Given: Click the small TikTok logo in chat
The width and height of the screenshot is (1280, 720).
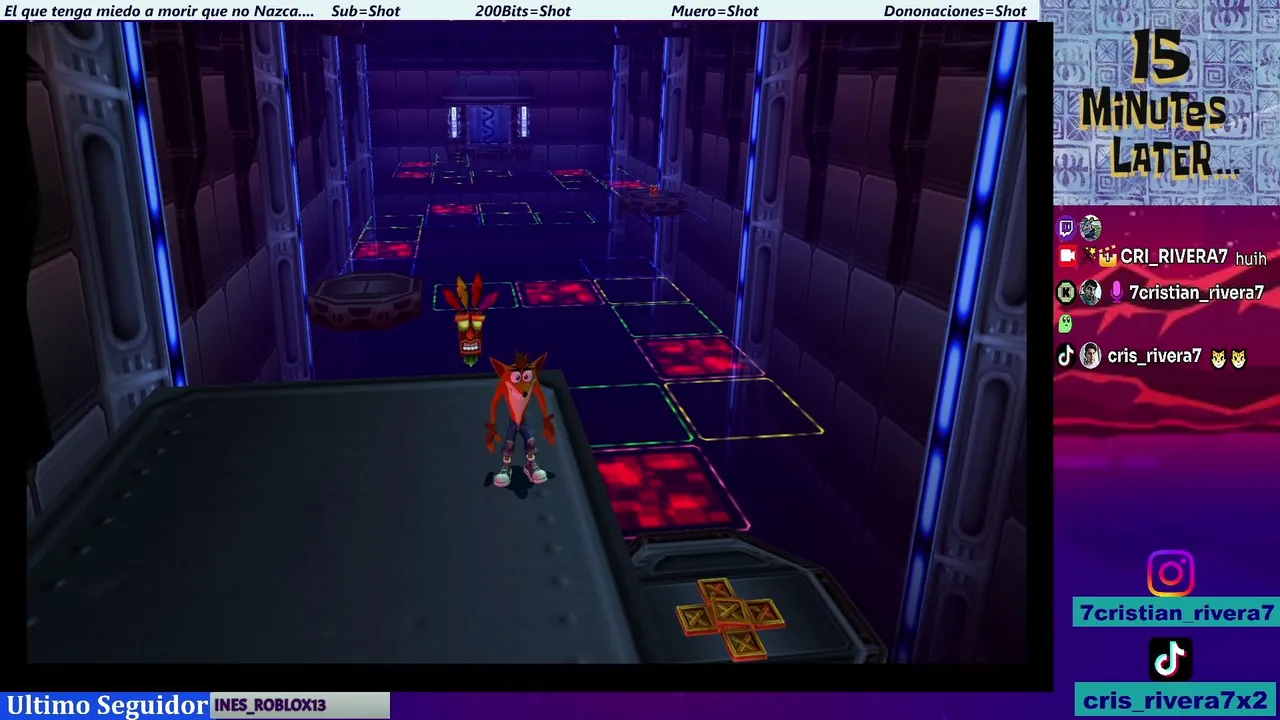Looking at the screenshot, I should [x=1066, y=356].
